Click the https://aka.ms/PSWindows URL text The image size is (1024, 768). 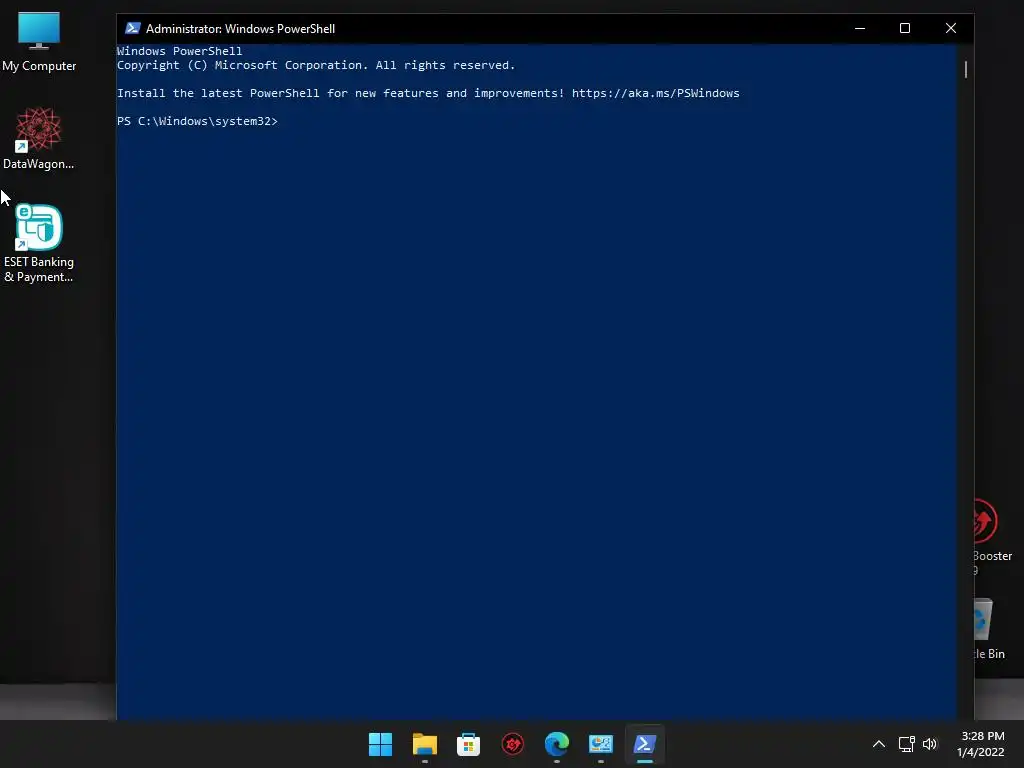click(656, 93)
